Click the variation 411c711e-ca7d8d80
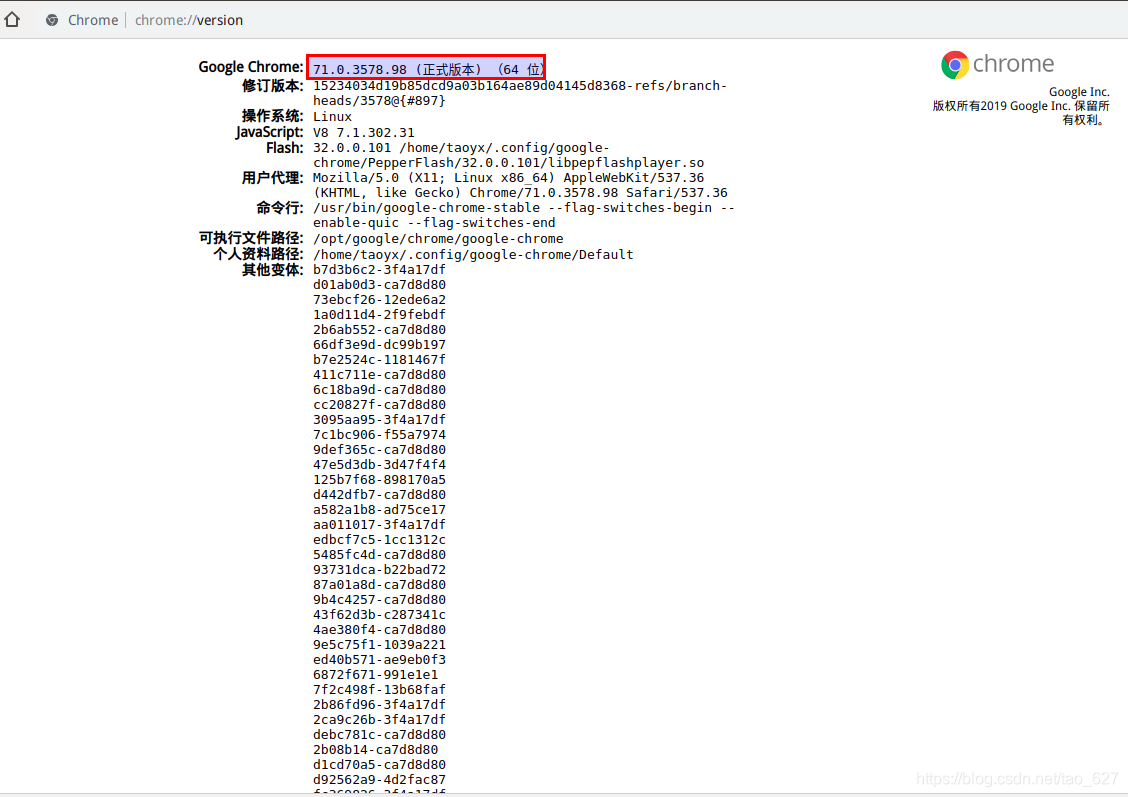Image resolution: width=1128 pixels, height=797 pixels. pos(379,375)
